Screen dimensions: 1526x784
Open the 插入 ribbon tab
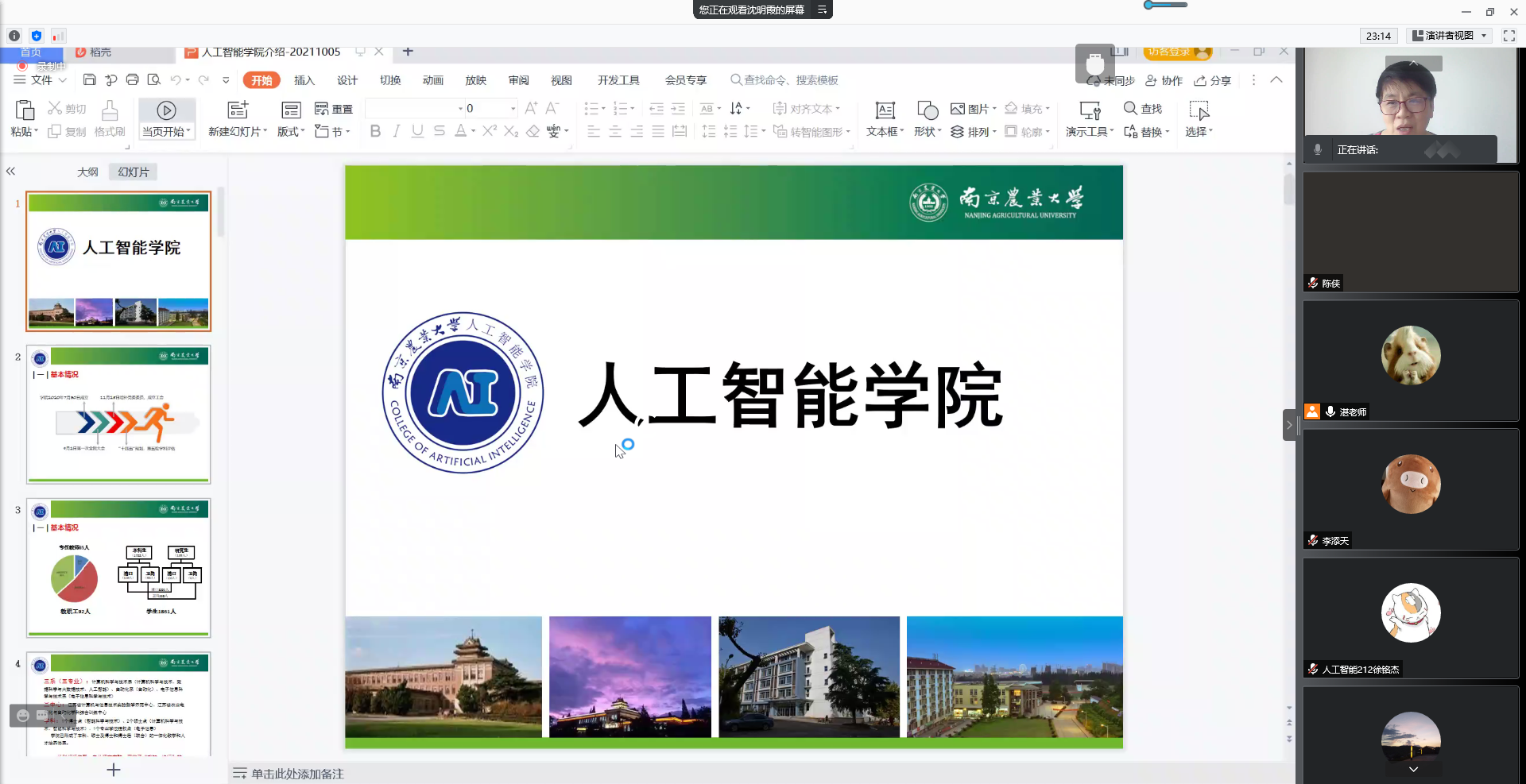[x=304, y=80]
